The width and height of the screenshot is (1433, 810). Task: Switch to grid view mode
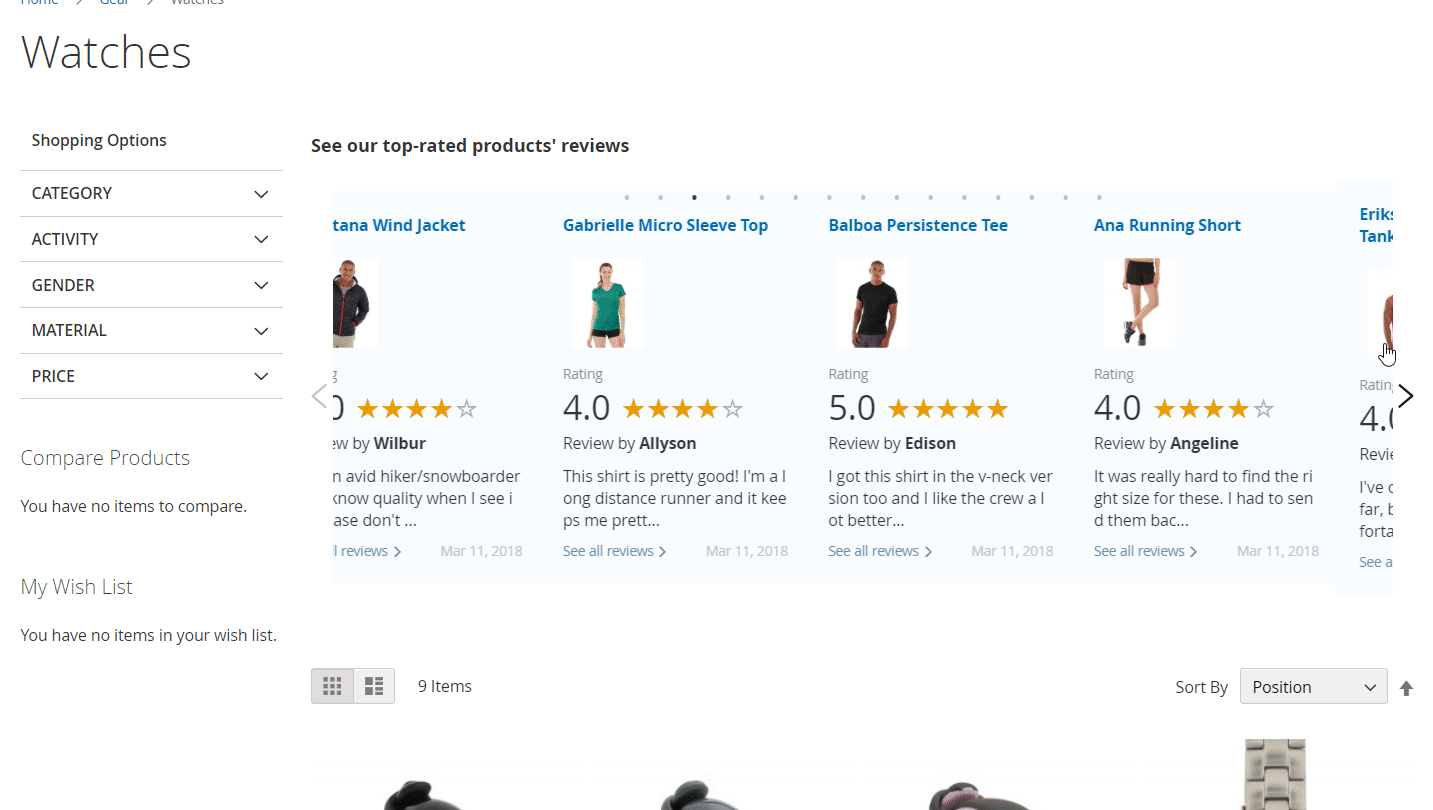pos(332,686)
